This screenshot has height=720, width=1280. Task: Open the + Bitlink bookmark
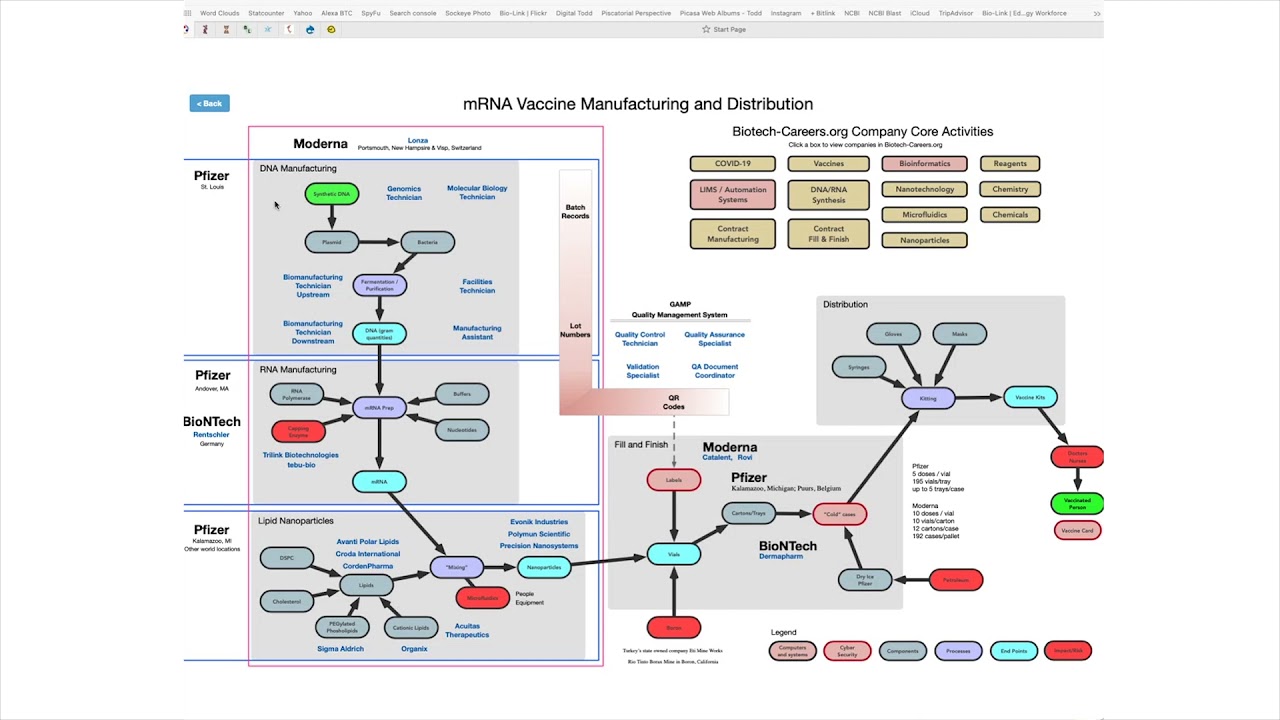coord(823,13)
